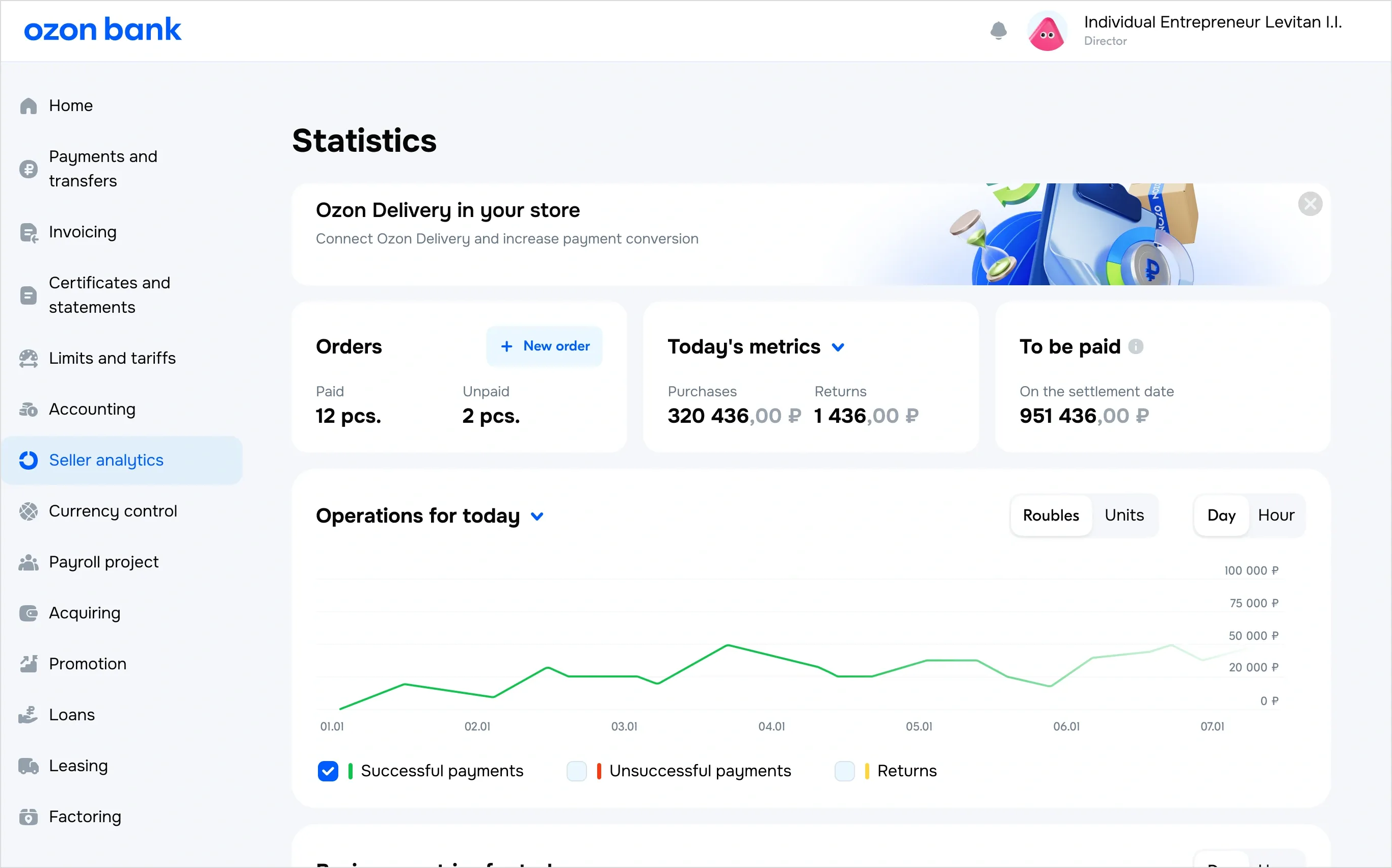Create a New order
The height and width of the screenshot is (868, 1392).
coord(544,346)
